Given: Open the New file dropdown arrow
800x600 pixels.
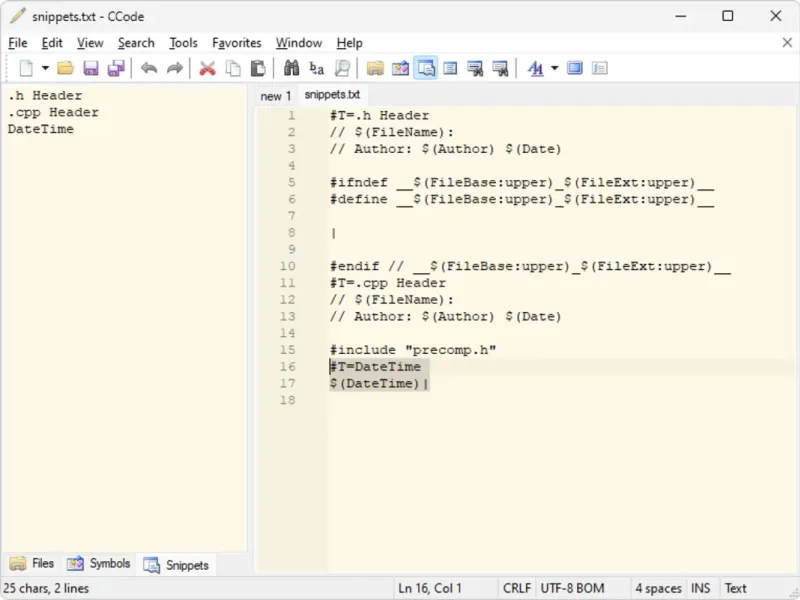Looking at the screenshot, I should (x=45, y=68).
